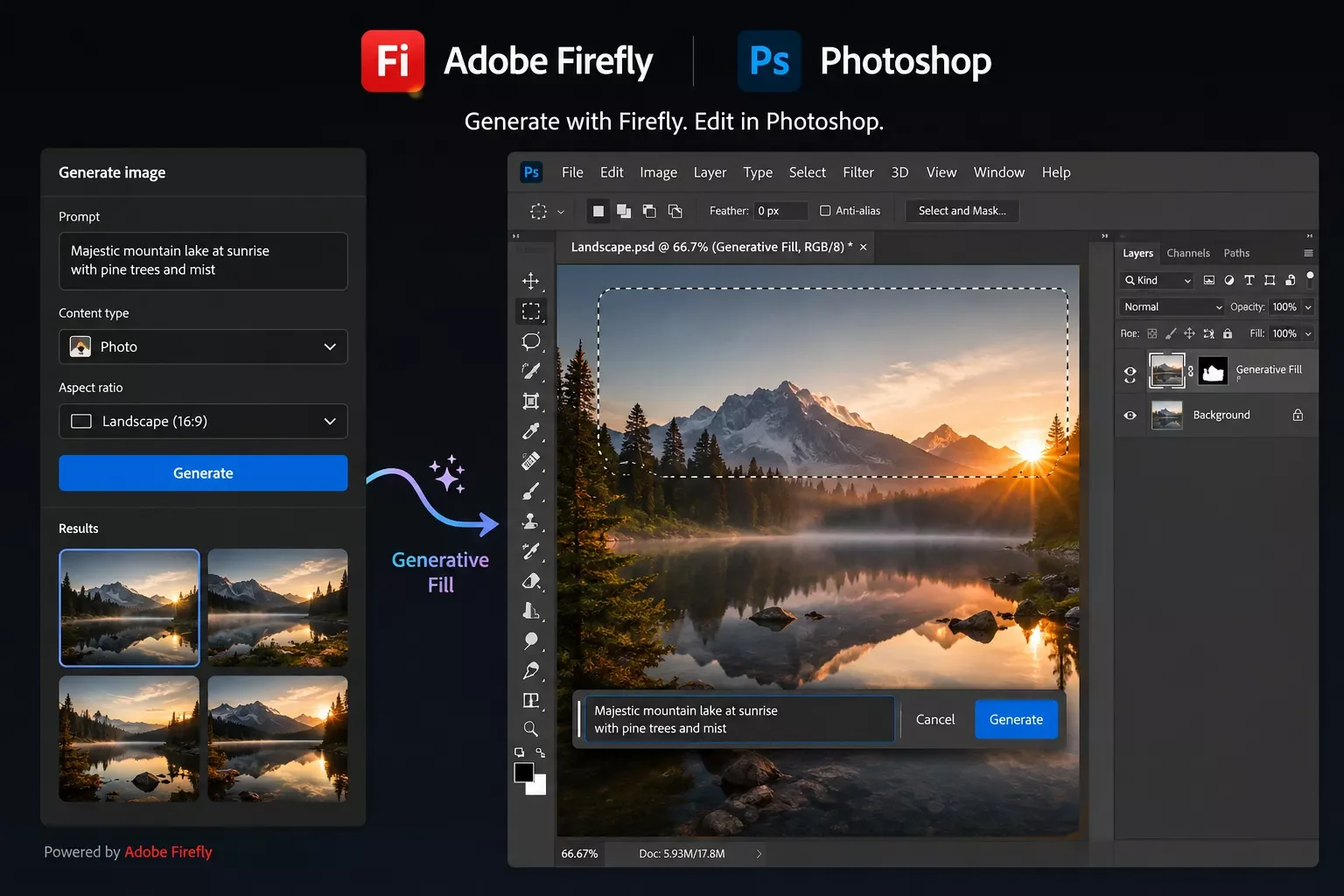The height and width of the screenshot is (896, 1344).
Task: Open the Layers panel hamburger menu
Action: click(x=1308, y=253)
